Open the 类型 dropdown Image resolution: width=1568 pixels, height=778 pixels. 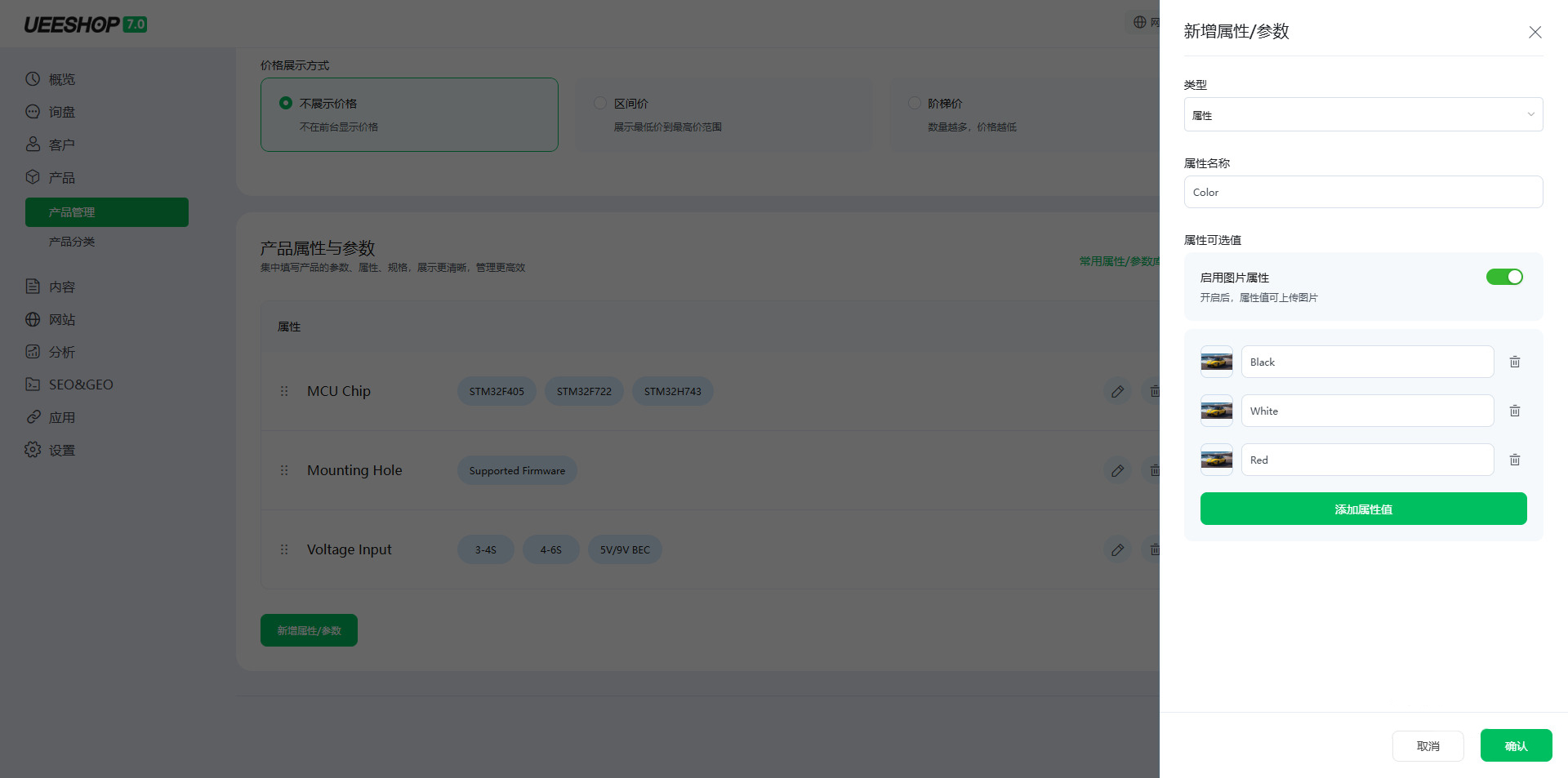click(x=1363, y=114)
